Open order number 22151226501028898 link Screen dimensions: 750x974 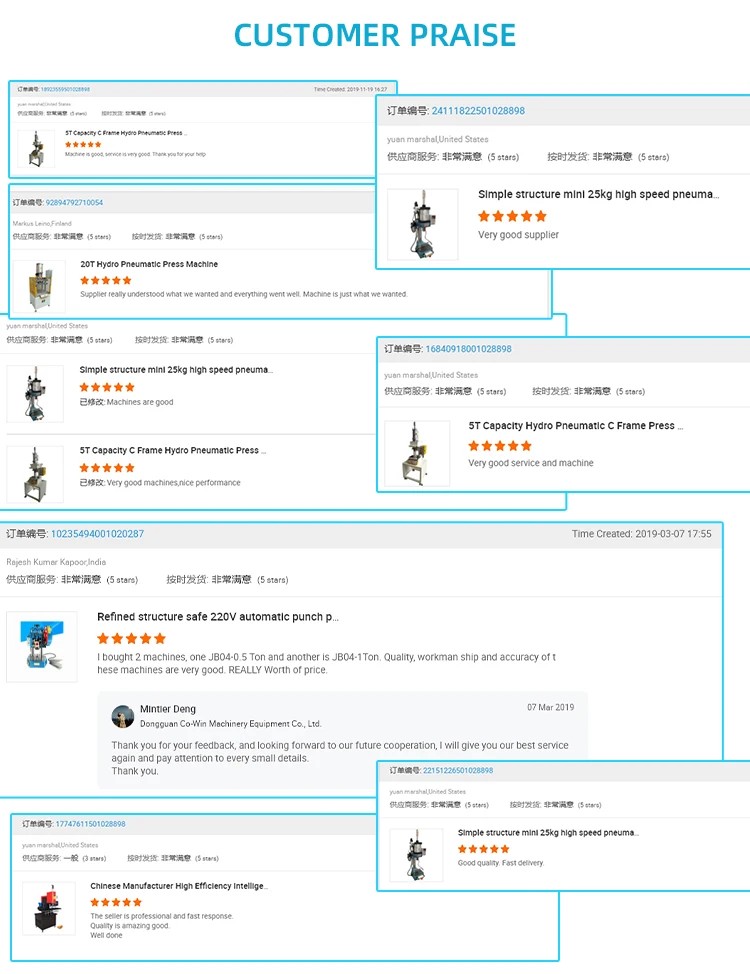(x=458, y=770)
